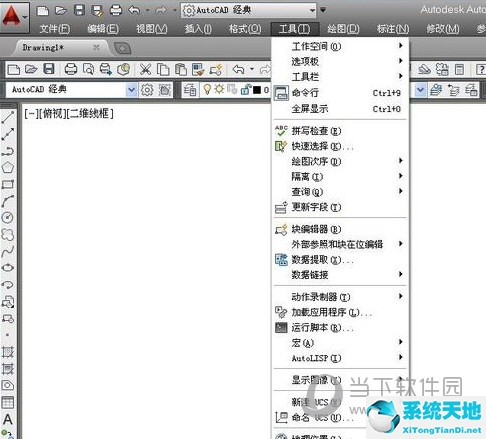Select the Multiline Text A tool
The image size is (486, 439).
(8, 419)
